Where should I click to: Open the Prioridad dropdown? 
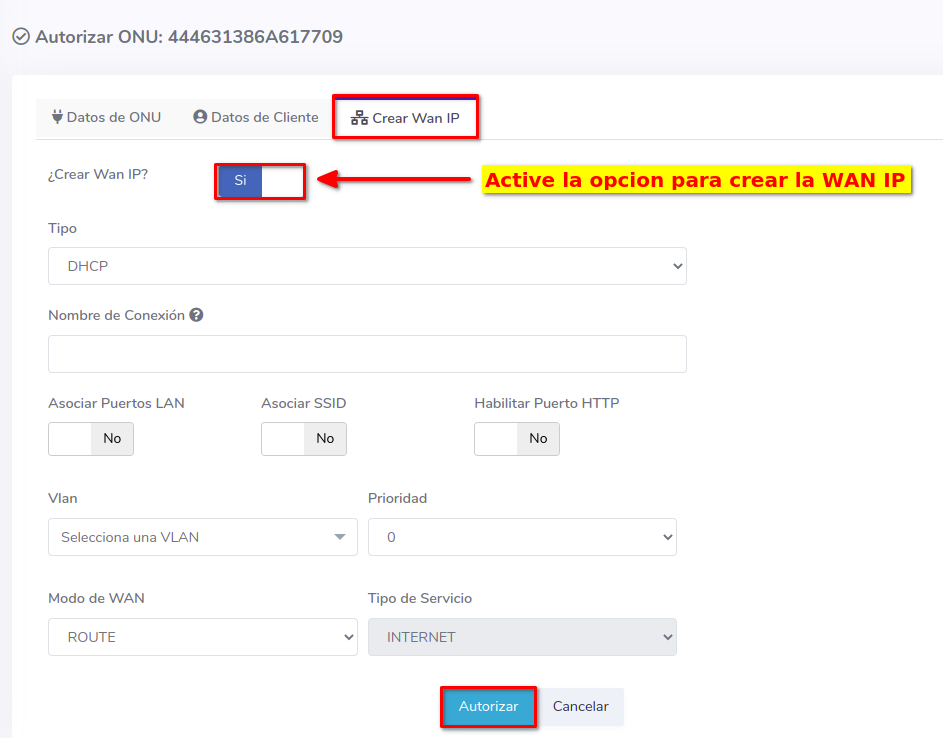pyautogui.click(x=522, y=537)
